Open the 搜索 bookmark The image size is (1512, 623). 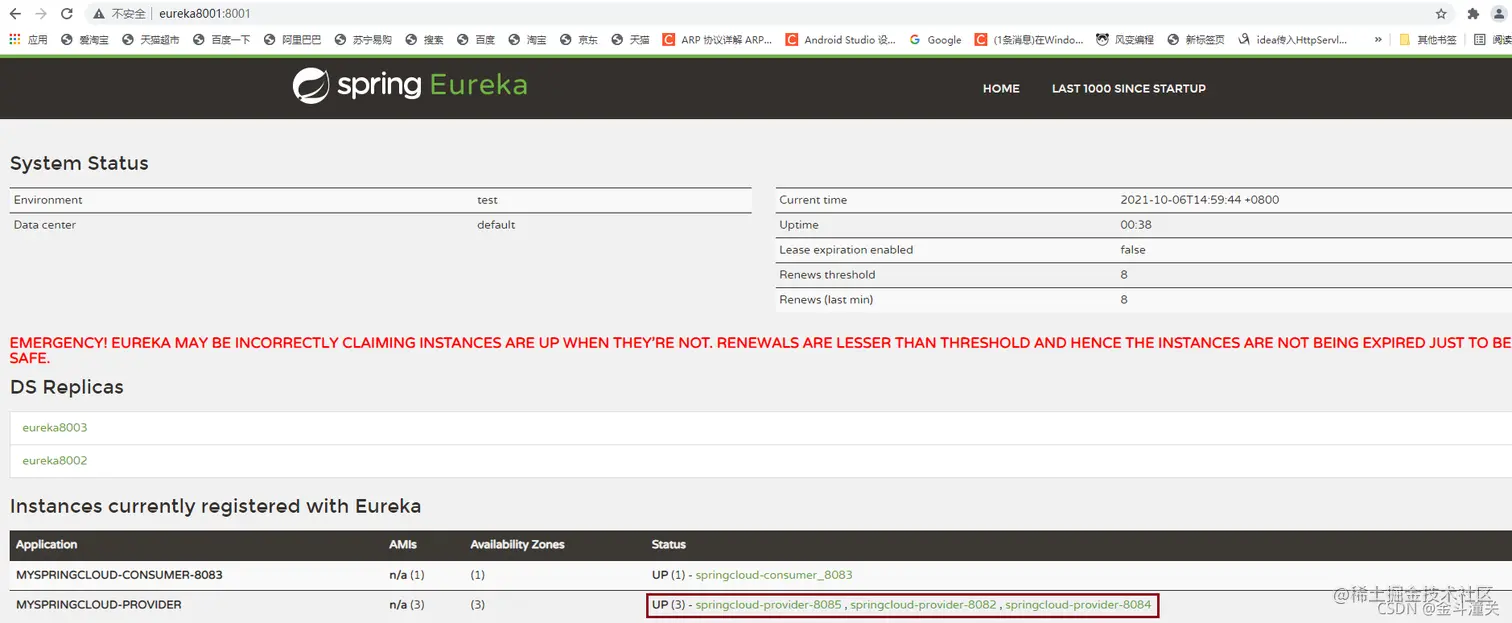tap(425, 40)
